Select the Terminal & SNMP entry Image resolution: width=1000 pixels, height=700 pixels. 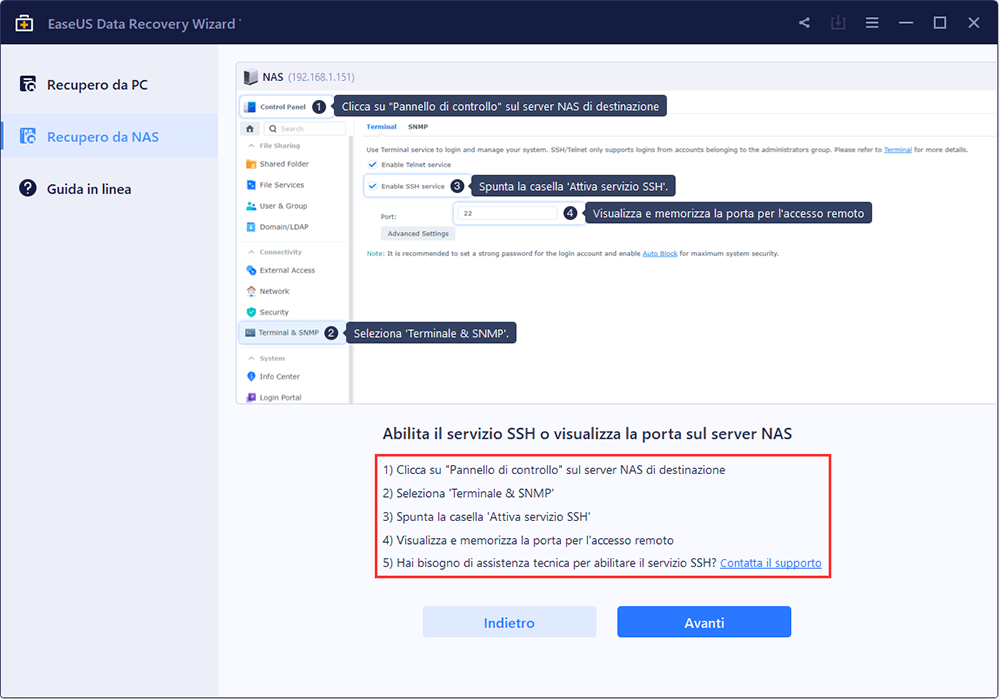click(292, 333)
